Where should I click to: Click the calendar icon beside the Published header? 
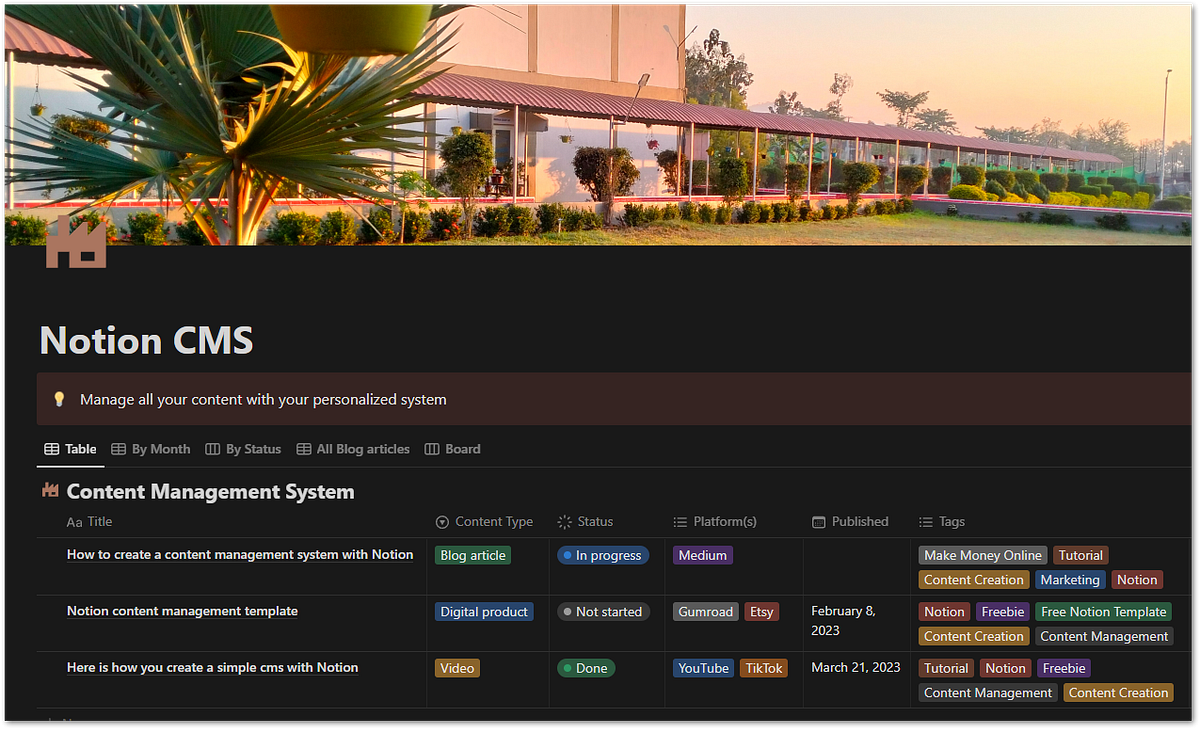click(x=820, y=521)
